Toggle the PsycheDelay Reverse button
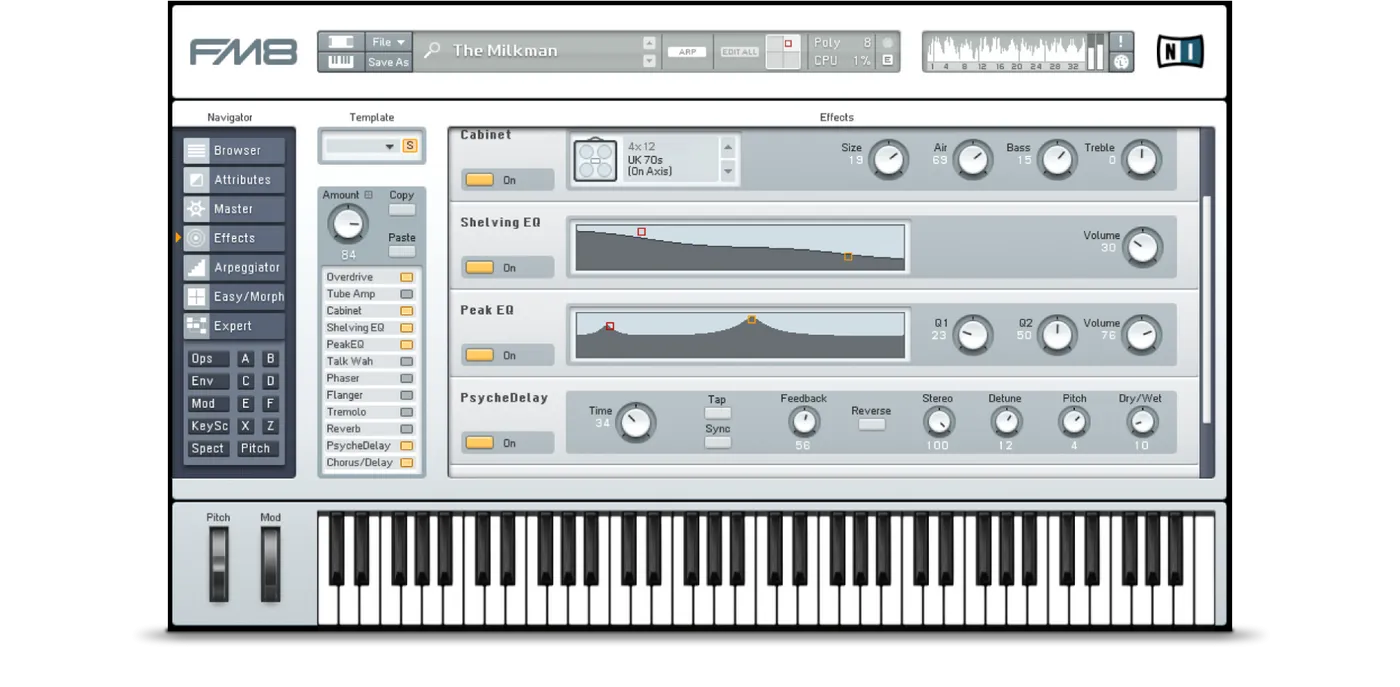This screenshot has height=687, width=1400. pyautogui.click(x=872, y=425)
